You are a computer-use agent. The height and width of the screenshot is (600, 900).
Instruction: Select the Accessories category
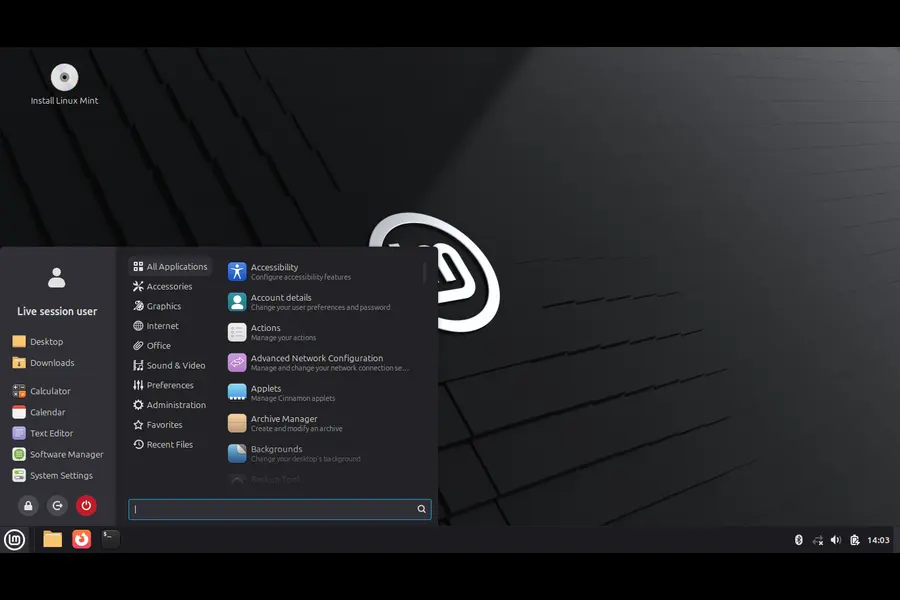[x=162, y=287]
